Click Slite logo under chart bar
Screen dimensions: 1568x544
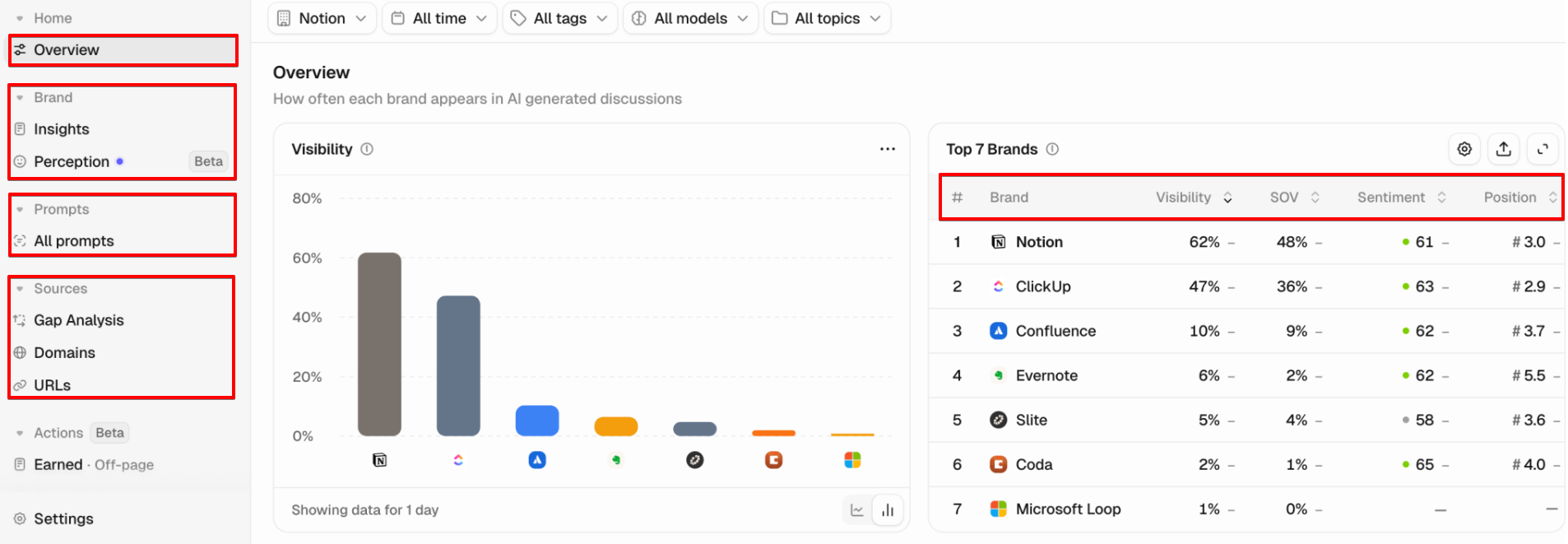[695, 460]
